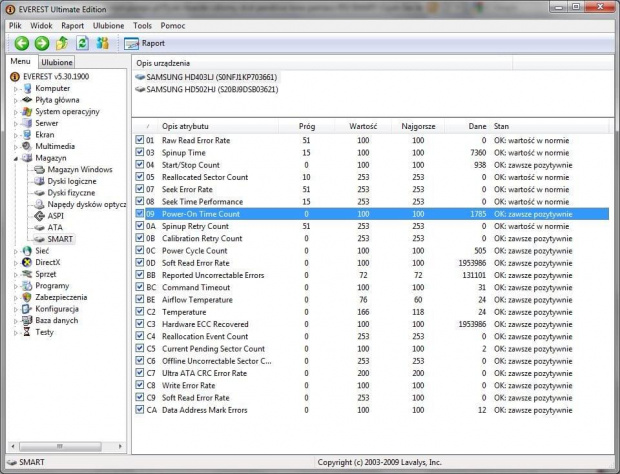Expand the Testy tree node
Viewport: 620px width, 474px height.
(x=16, y=333)
